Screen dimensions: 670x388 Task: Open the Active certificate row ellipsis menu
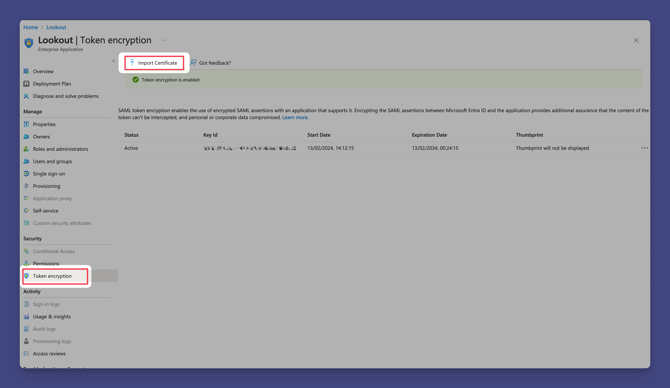click(644, 148)
